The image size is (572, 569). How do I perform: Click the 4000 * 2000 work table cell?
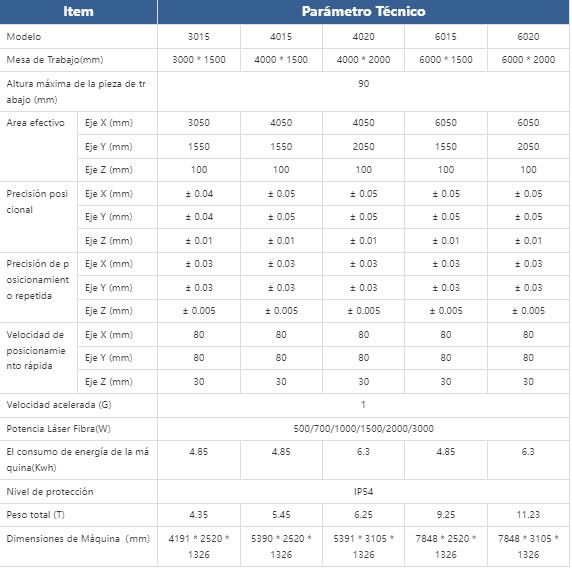tap(363, 59)
